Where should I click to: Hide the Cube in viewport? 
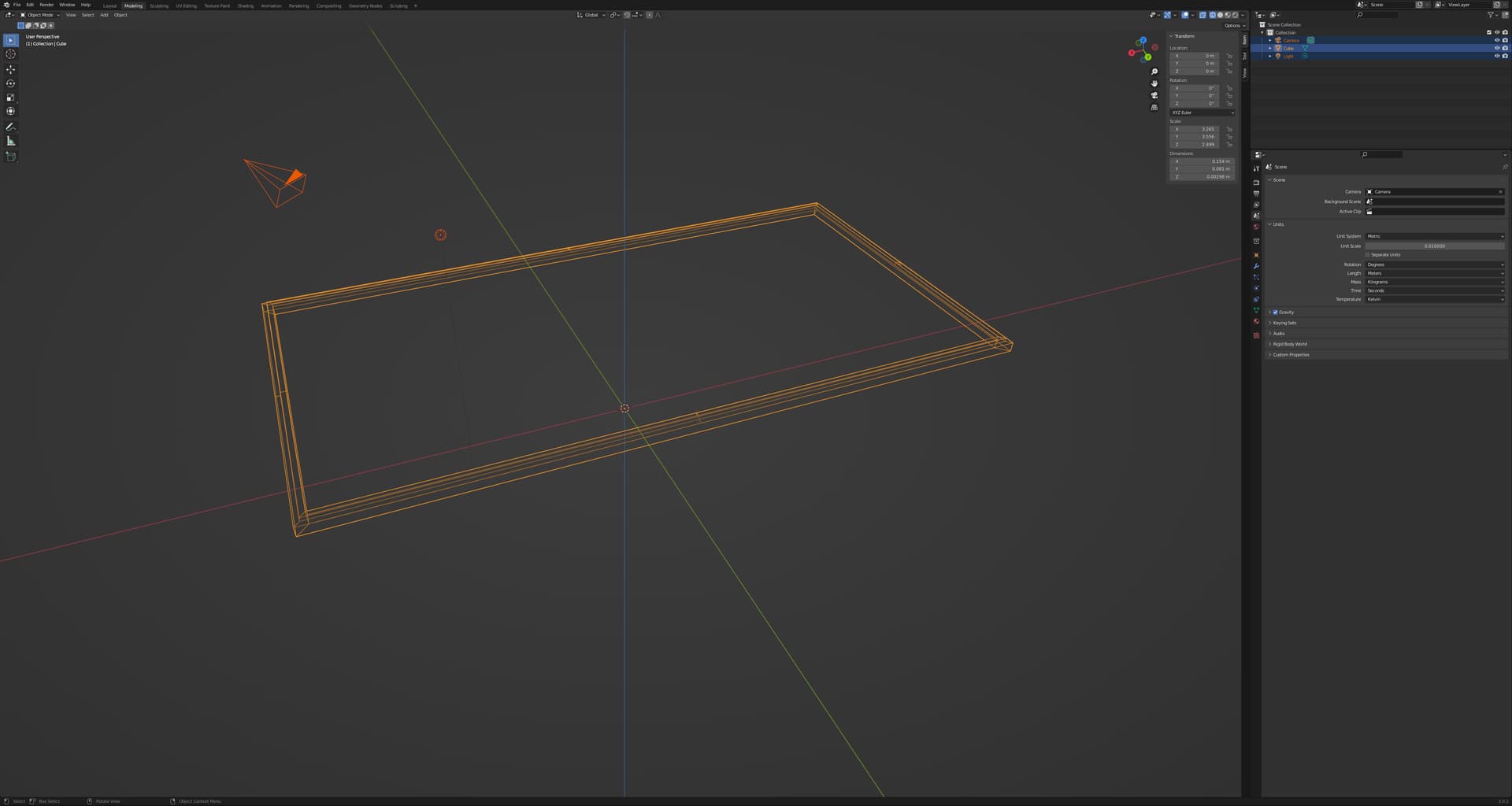coord(1497,48)
